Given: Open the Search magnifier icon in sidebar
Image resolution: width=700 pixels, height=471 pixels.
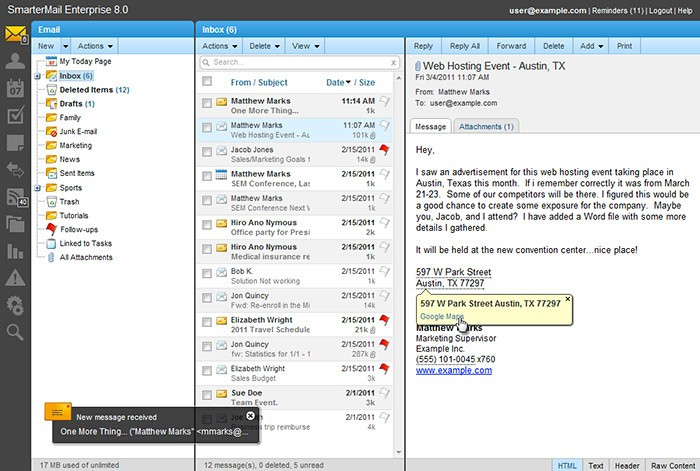Looking at the screenshot, I should 15,332.
